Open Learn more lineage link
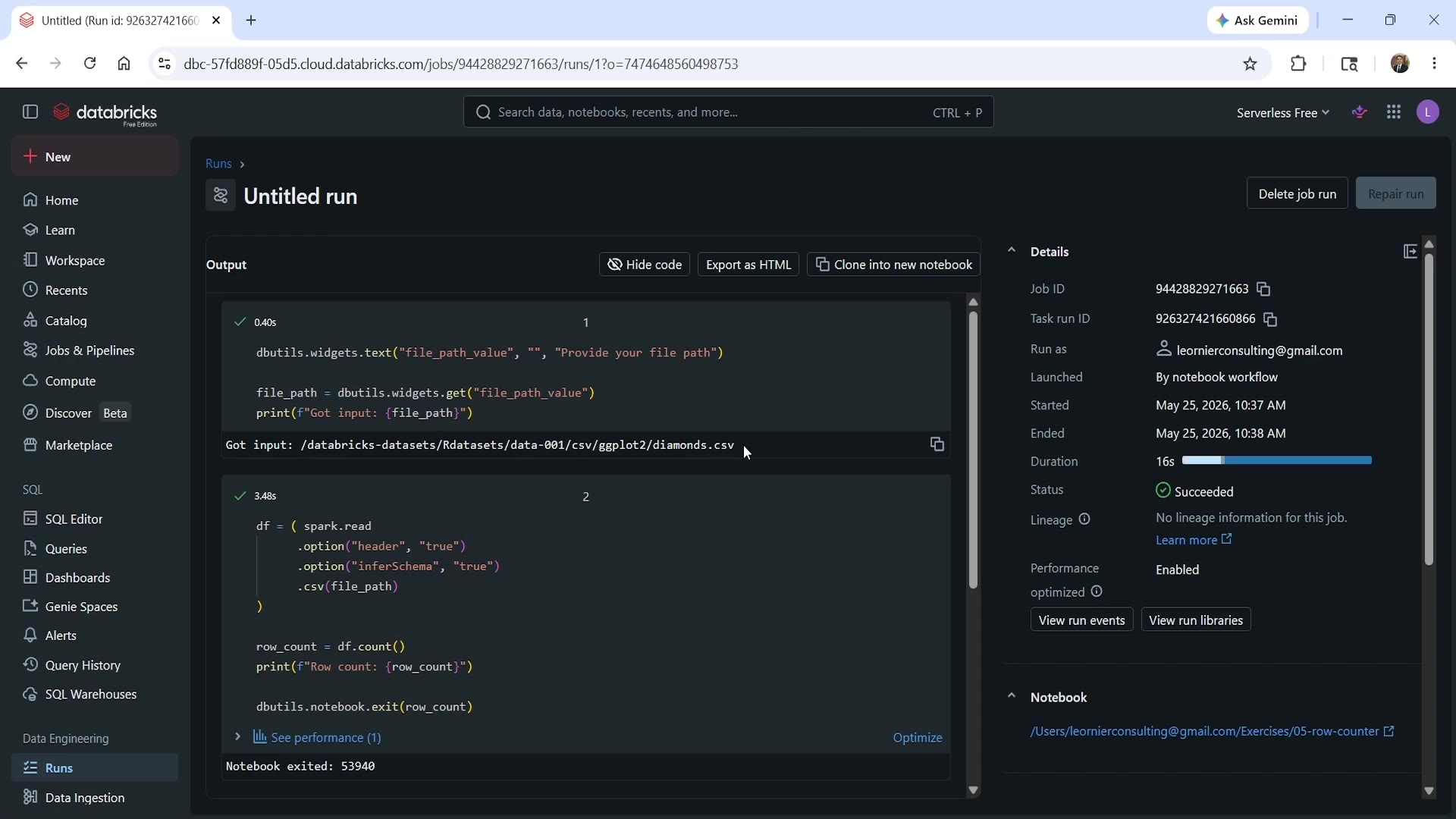Viewport: 1456px width, 819px height. tap(1194, 540)
